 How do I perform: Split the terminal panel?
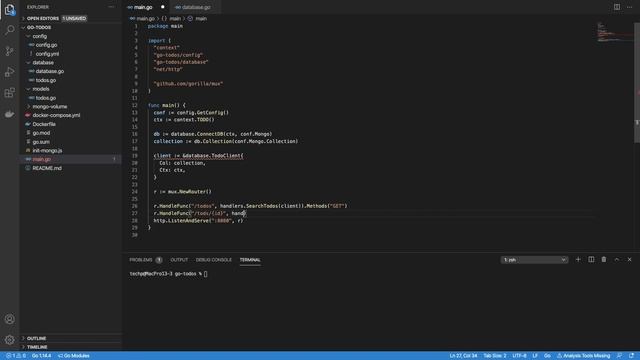[x=591, y=260]
